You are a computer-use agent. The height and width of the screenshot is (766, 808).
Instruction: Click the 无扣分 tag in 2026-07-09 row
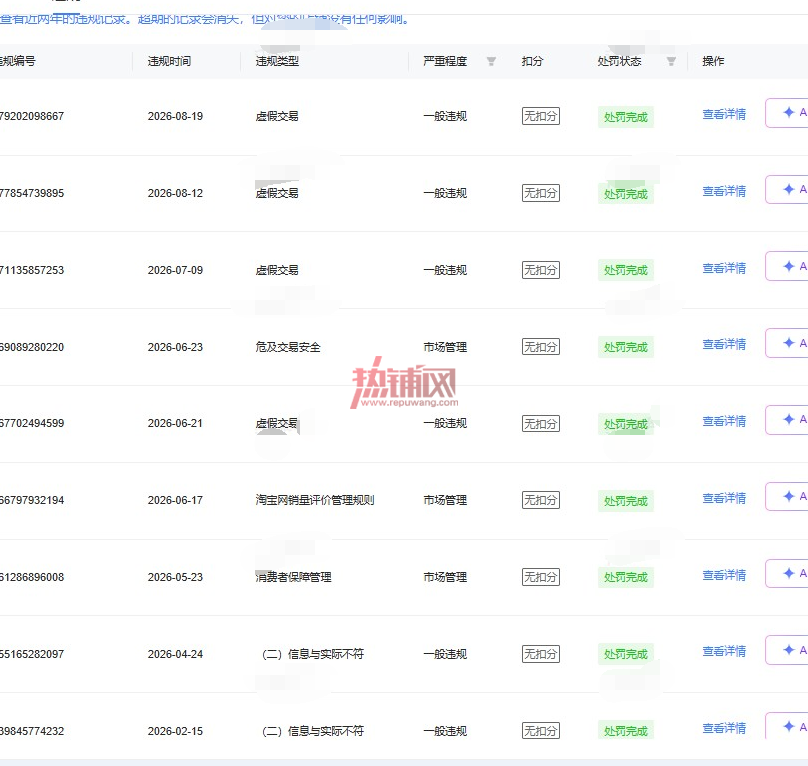coord(541,270)
